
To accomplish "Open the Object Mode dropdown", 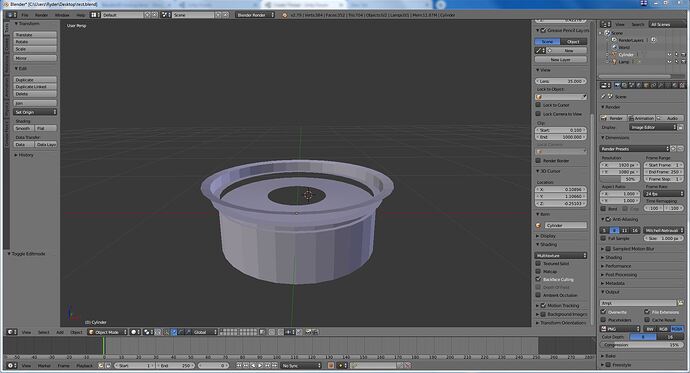I will pyautogui.click(x=108, y=332).
